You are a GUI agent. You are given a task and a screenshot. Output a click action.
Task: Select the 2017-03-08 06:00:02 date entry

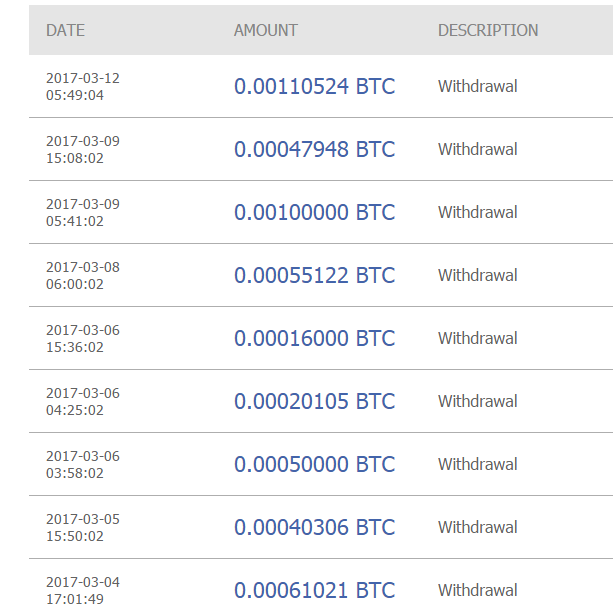tap(82, 275)
